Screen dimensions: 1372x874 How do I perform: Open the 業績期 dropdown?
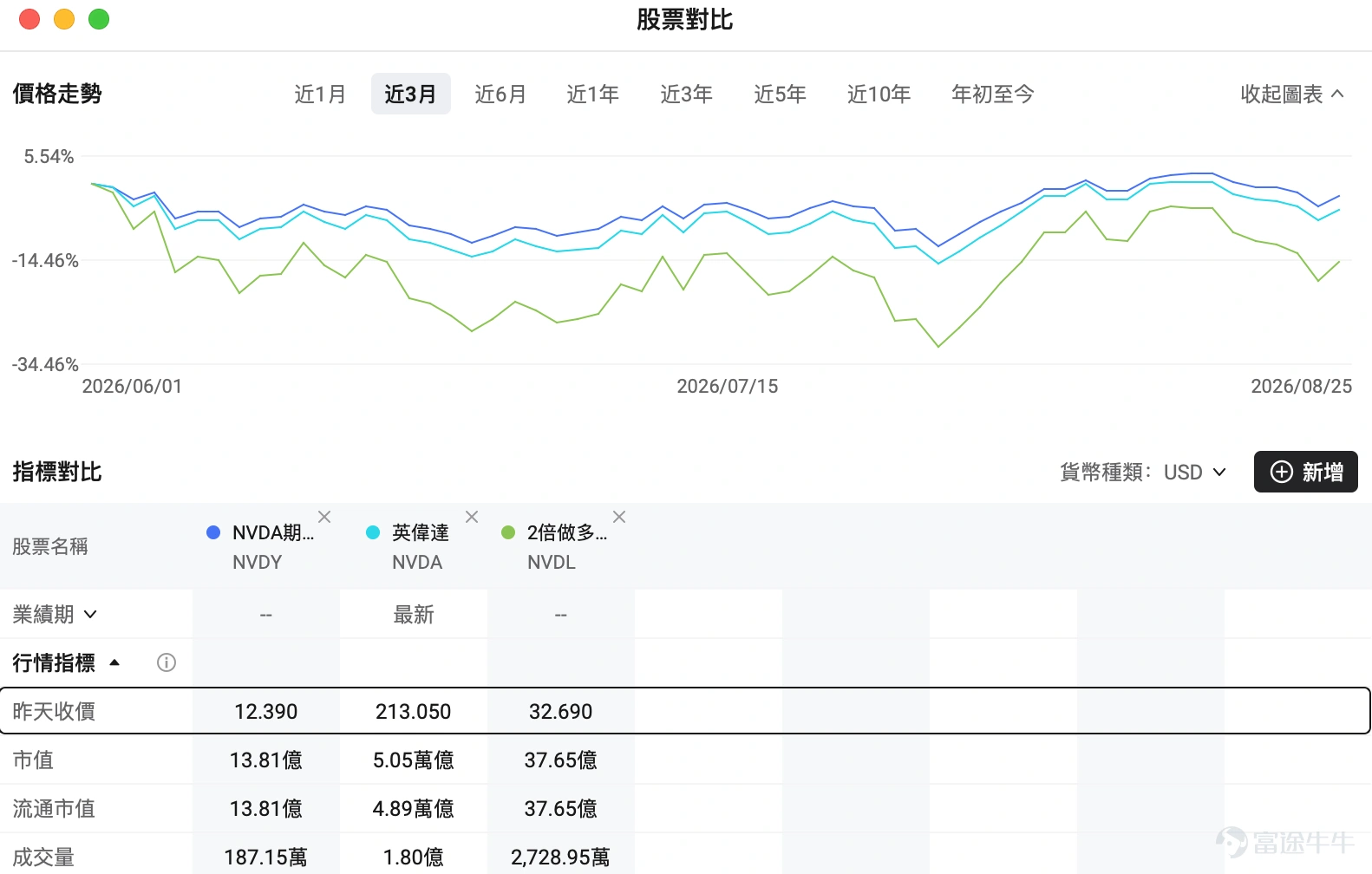pyautogui.click(x=55, y=615)
